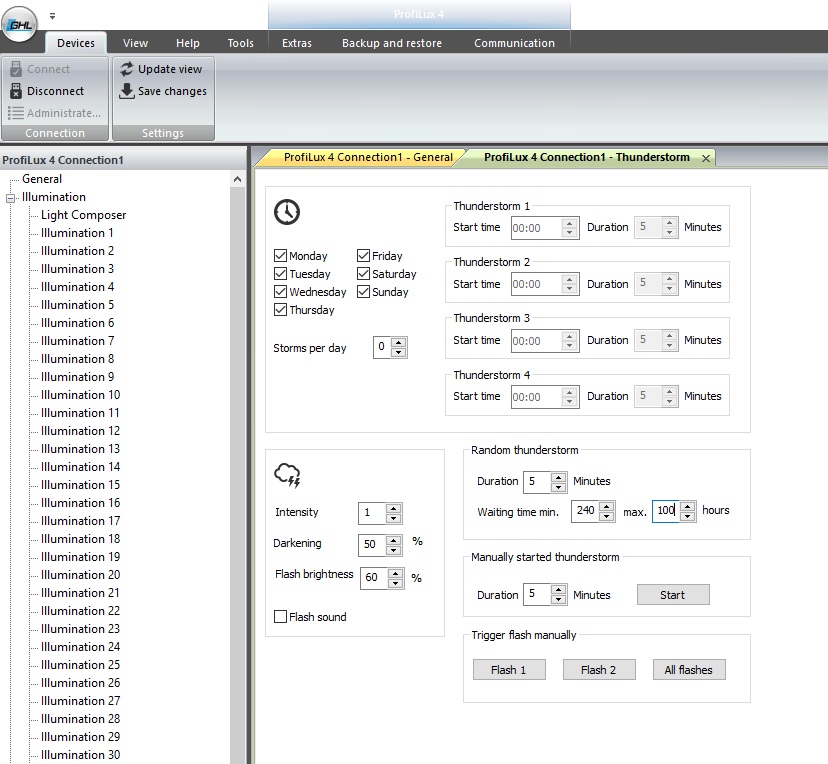Open the Communication ribbon tab
This screenshot has height=764, width=828.
coord(514,43)
